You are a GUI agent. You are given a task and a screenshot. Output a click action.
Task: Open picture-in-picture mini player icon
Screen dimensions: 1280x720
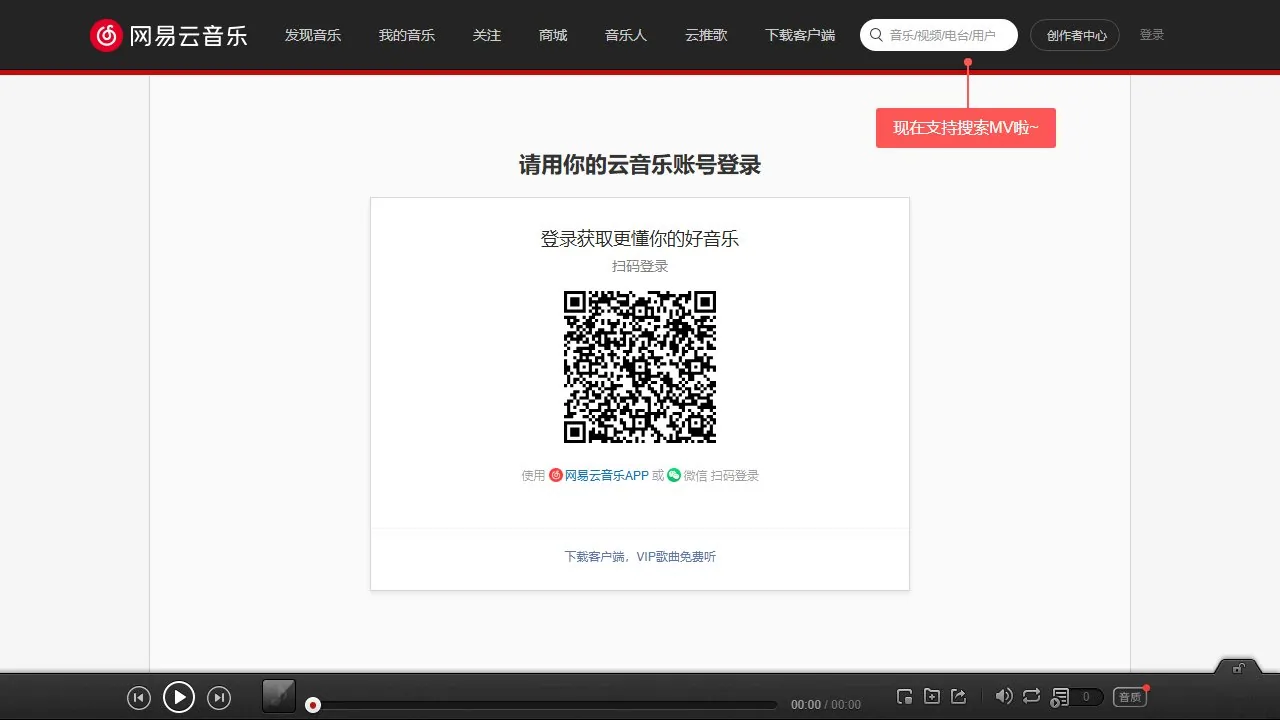905,697
